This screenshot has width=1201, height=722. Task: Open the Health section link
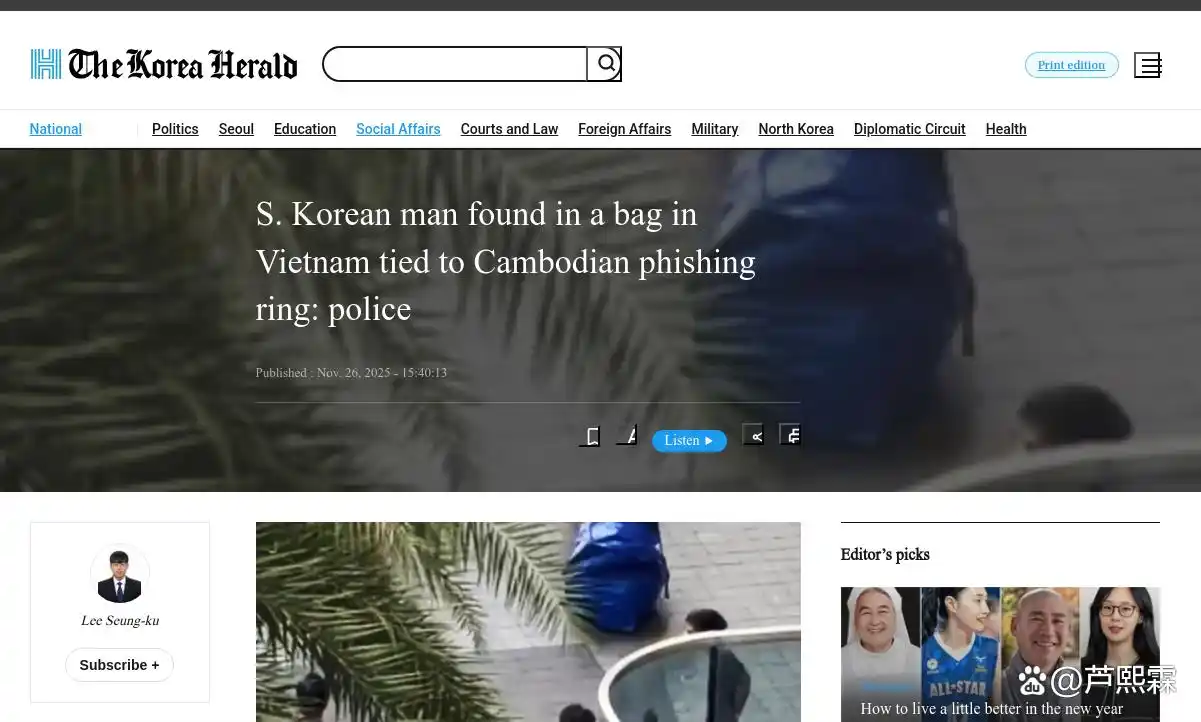point(1006,129)
